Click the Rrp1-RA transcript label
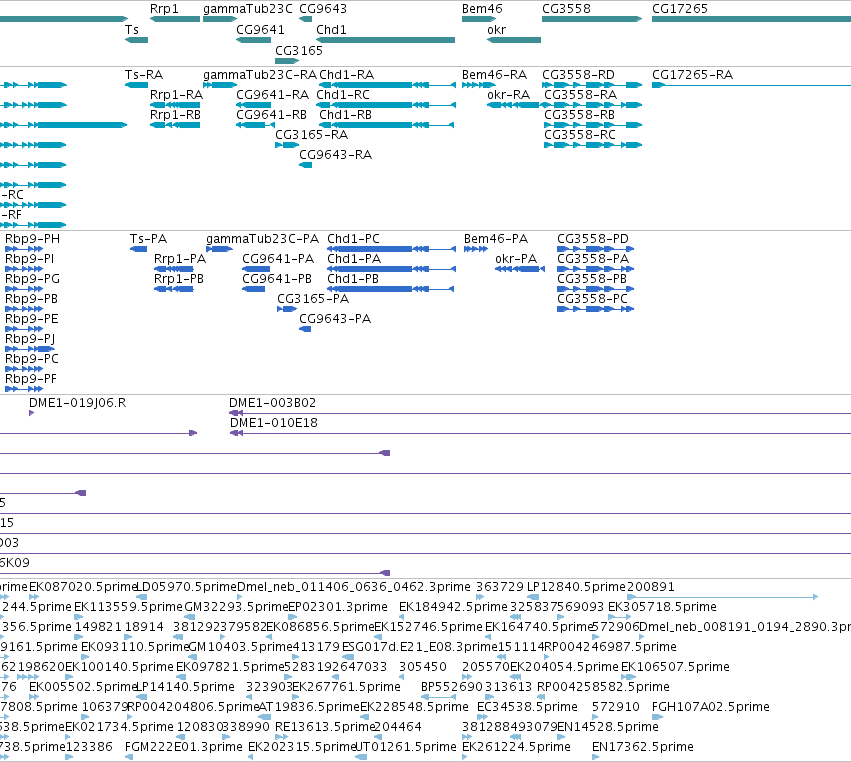The height and width of the screenshot is (762, 851). (176, 95)
